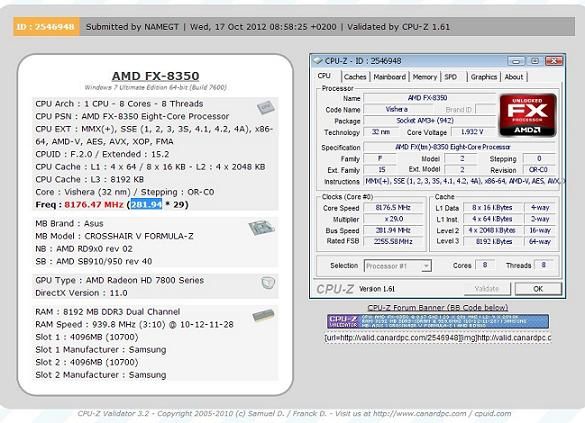Open the Graphics tab
Screen dimensions: 585x423
tap(484, 77)
